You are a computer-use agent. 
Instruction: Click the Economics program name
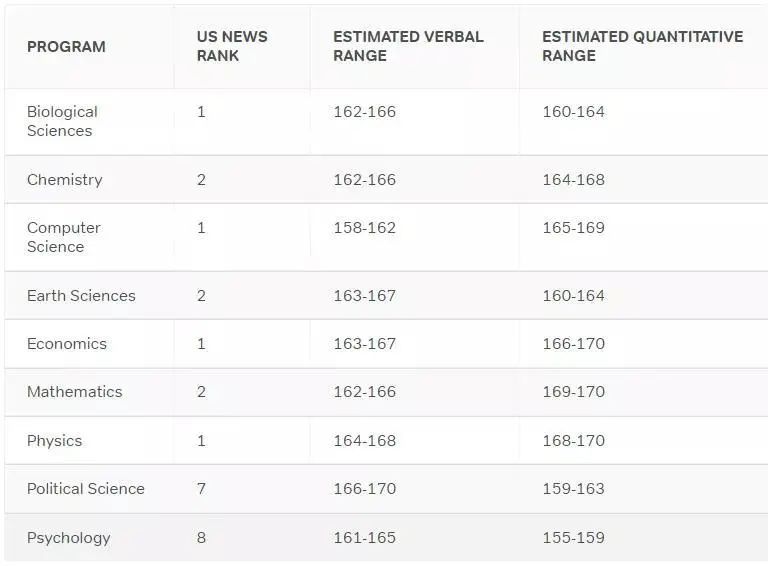pos(67,344)
